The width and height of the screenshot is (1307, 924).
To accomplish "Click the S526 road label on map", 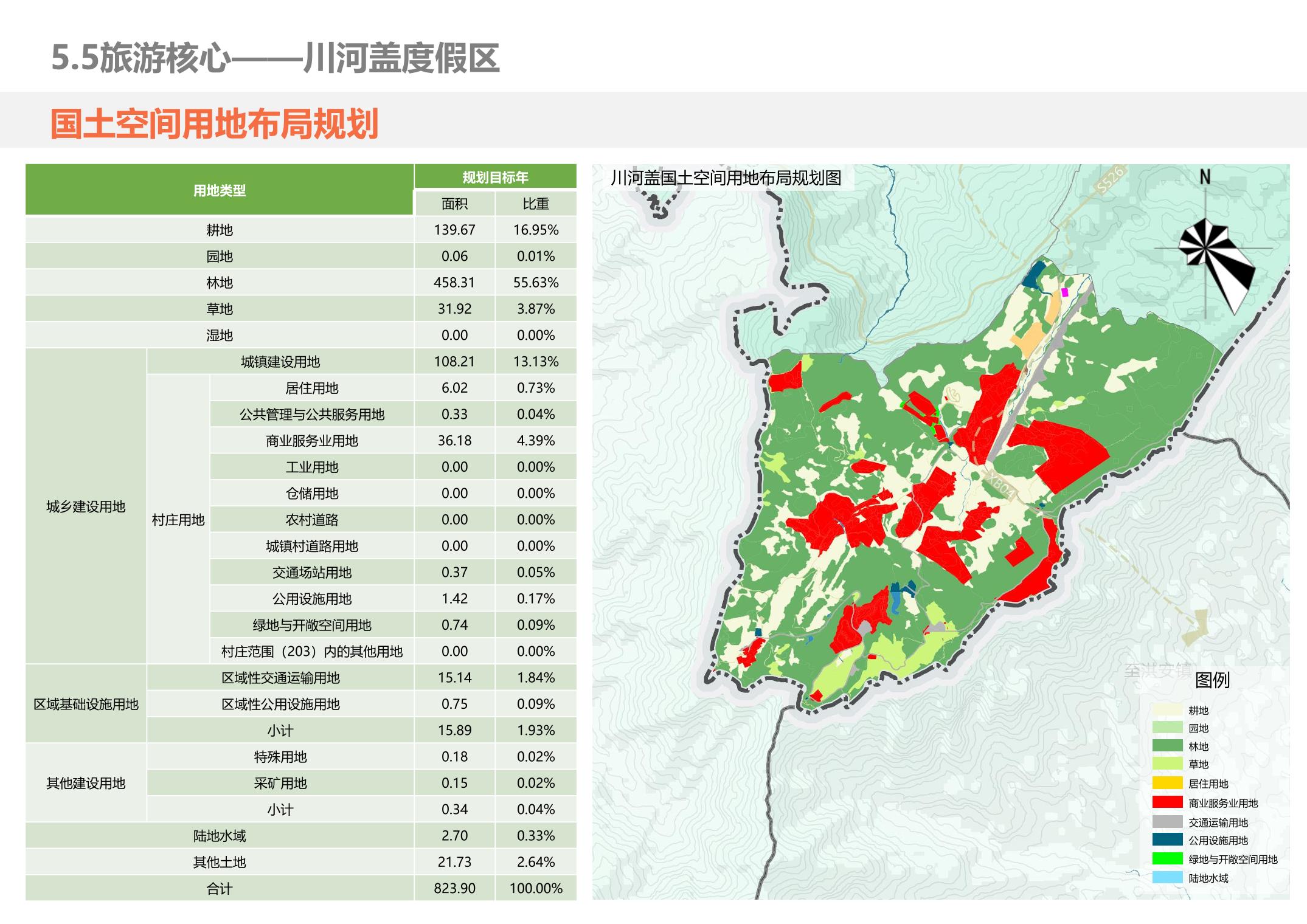I will pyautogui.click(x=1110, y=181).
